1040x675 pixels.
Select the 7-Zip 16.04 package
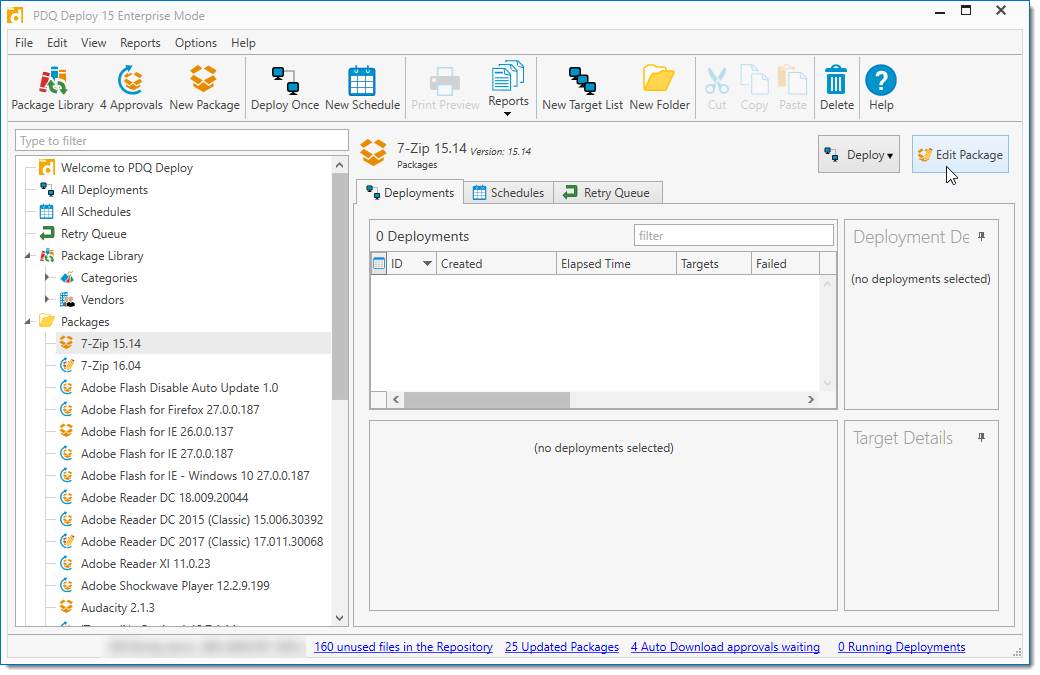click(x=111, y=365)
